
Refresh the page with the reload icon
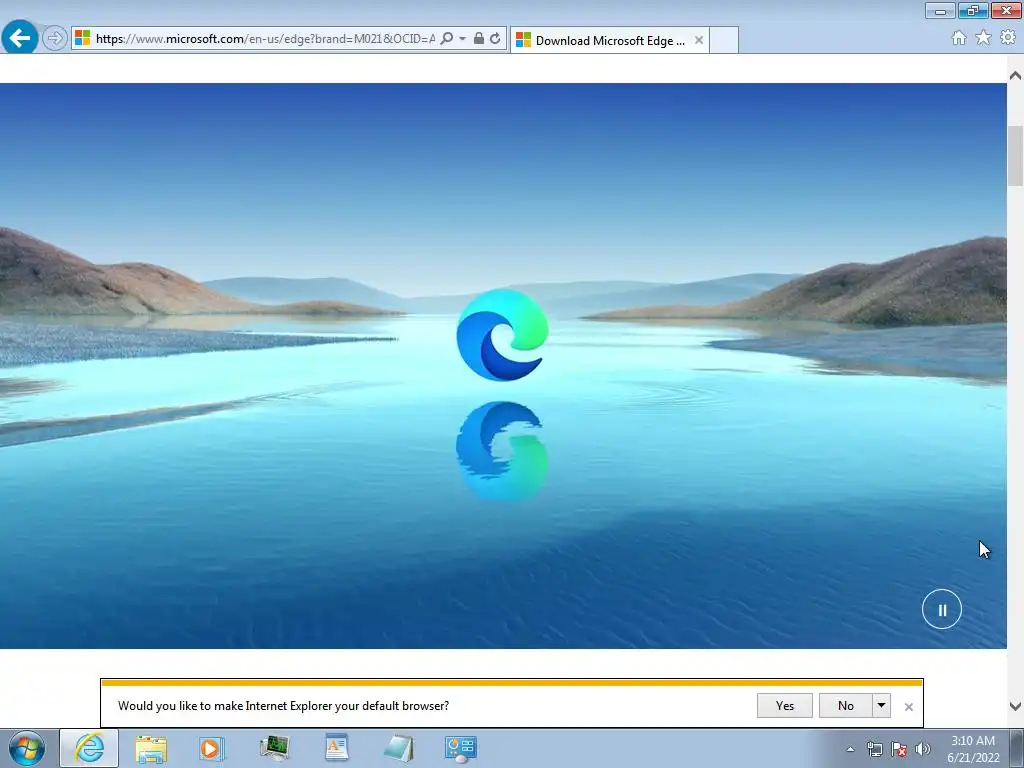click(x=496, y=38)
